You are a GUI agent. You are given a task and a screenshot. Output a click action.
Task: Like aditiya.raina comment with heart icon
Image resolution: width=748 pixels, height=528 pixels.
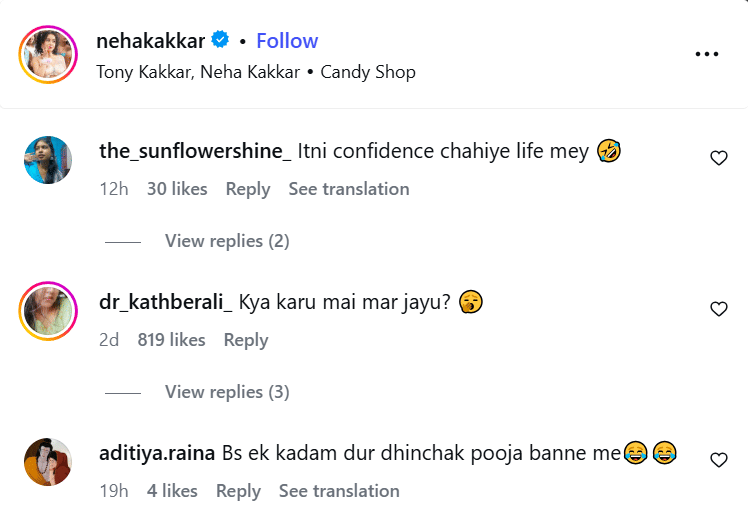point(718,460)
